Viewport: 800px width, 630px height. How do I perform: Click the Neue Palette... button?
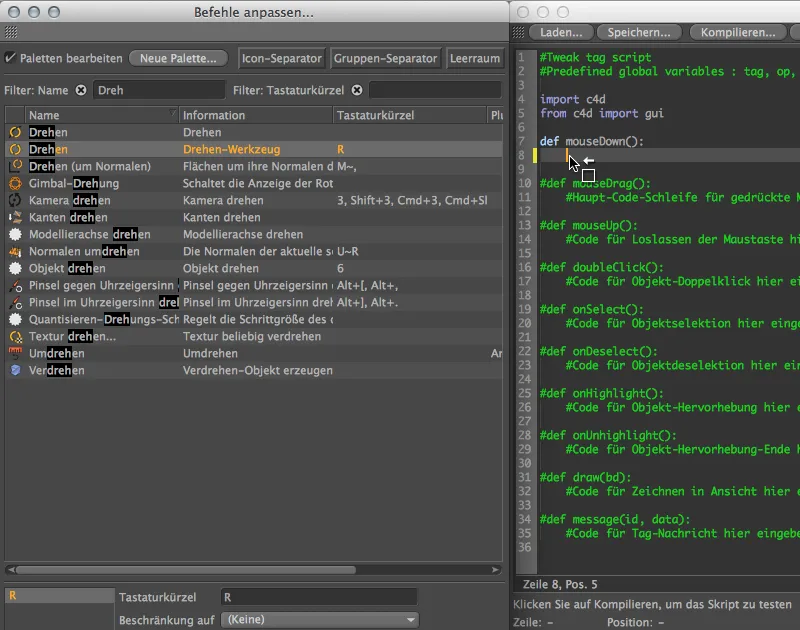click(178, 58)
